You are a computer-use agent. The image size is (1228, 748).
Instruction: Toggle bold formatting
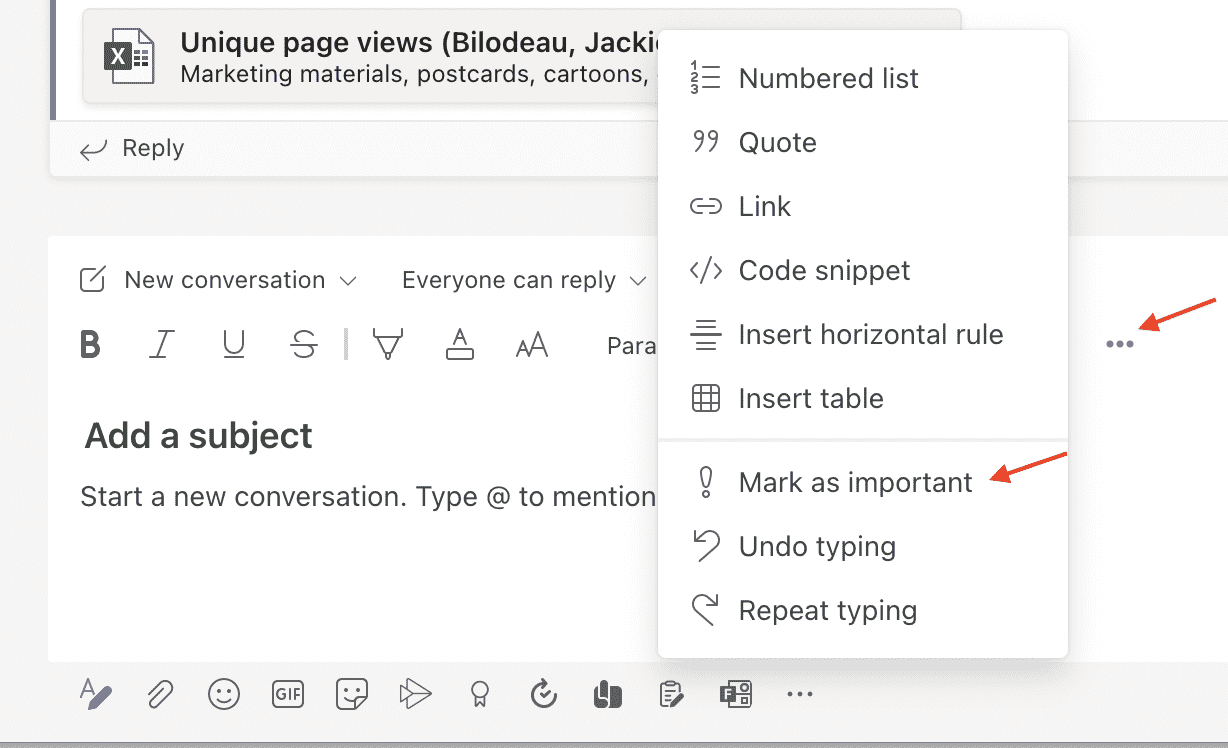coord(90,345)
